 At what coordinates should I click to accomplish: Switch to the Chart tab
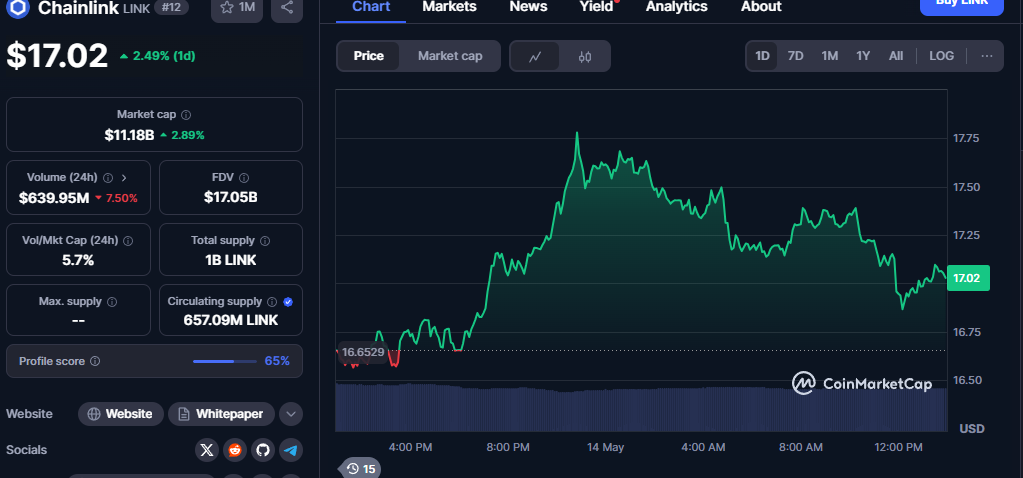click(x=371, y=7)
